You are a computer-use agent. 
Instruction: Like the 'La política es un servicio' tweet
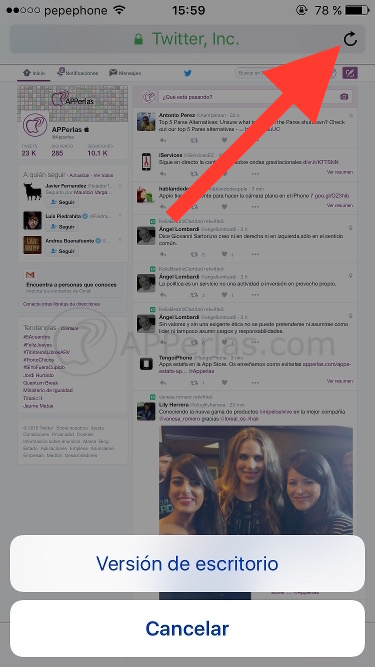(x=224, y=294)
